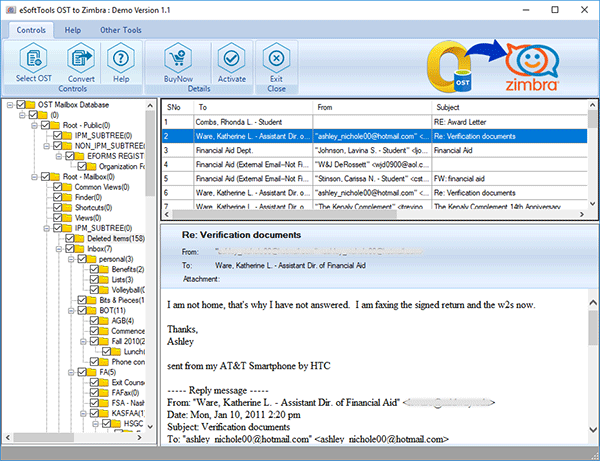The height and width of the screenshot is (461, 600).
Task: Switch to the Other Tools tab
Action: point(121,30)
